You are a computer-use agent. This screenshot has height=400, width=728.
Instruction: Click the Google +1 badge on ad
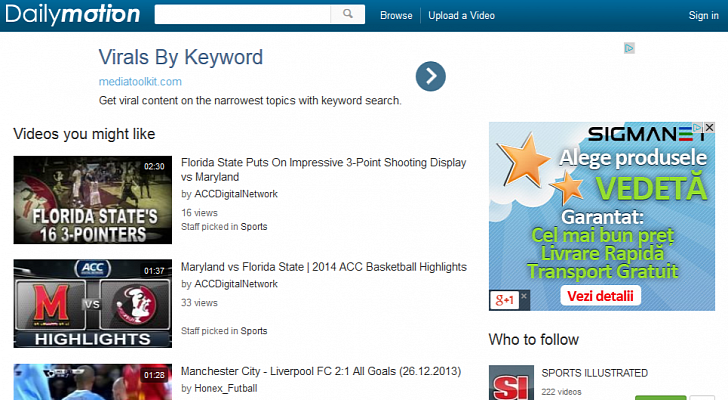(x=503, y=299)
